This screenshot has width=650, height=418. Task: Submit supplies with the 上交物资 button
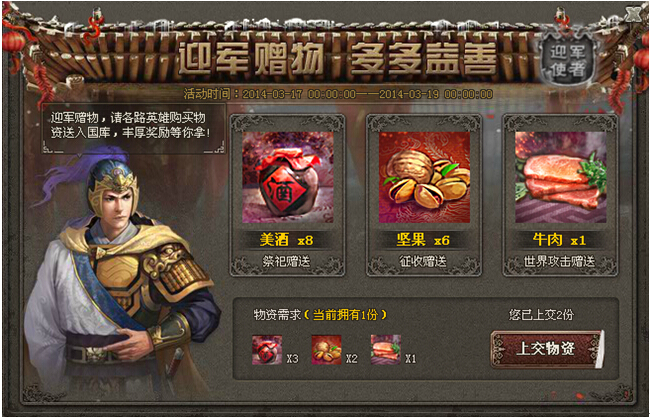click(546, 349)
